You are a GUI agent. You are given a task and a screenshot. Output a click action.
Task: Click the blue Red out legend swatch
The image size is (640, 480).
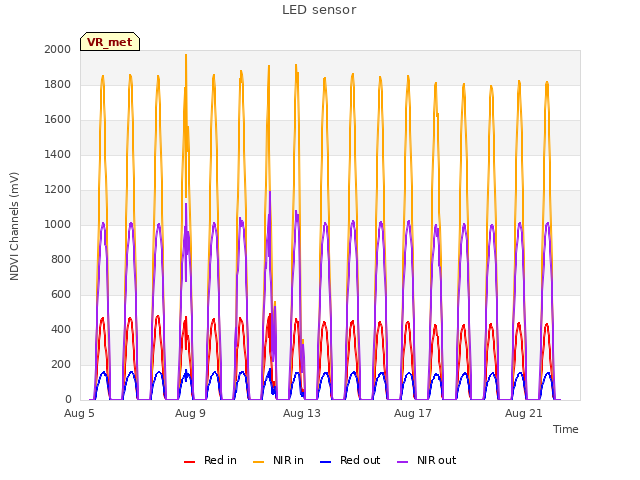click(325, 462)
